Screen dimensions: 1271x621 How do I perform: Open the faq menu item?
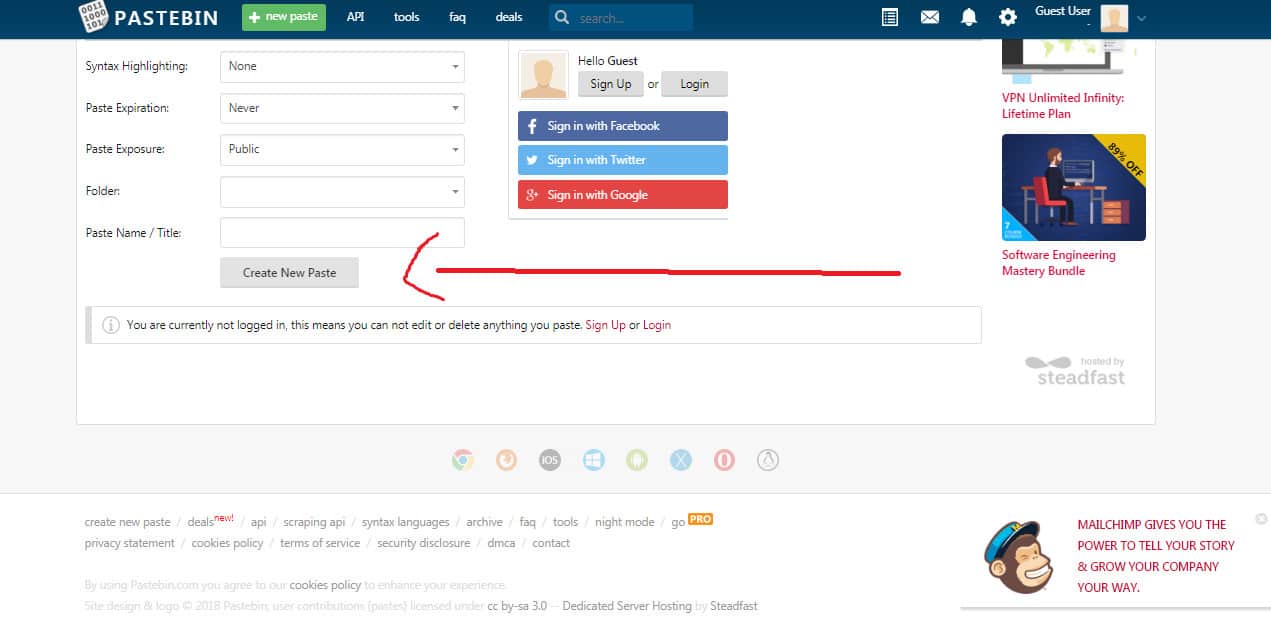[457, 17]
